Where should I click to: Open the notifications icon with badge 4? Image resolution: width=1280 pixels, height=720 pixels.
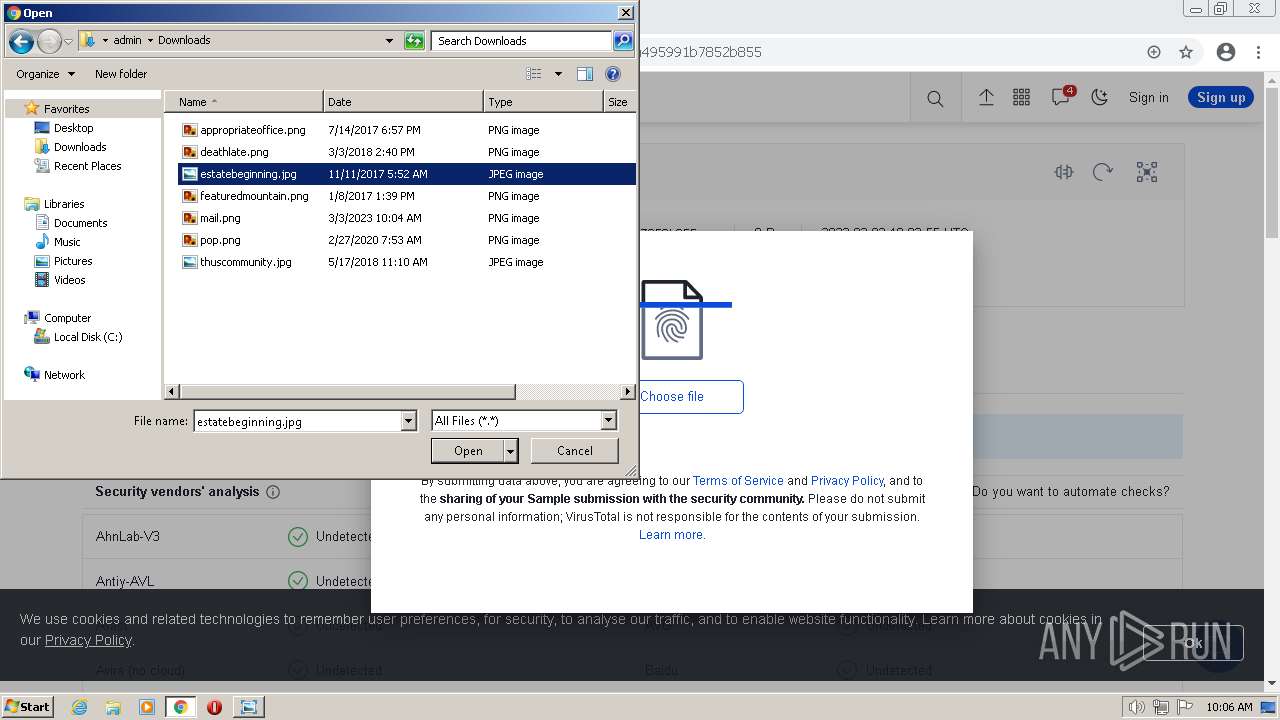click(x=1062, y=96)
